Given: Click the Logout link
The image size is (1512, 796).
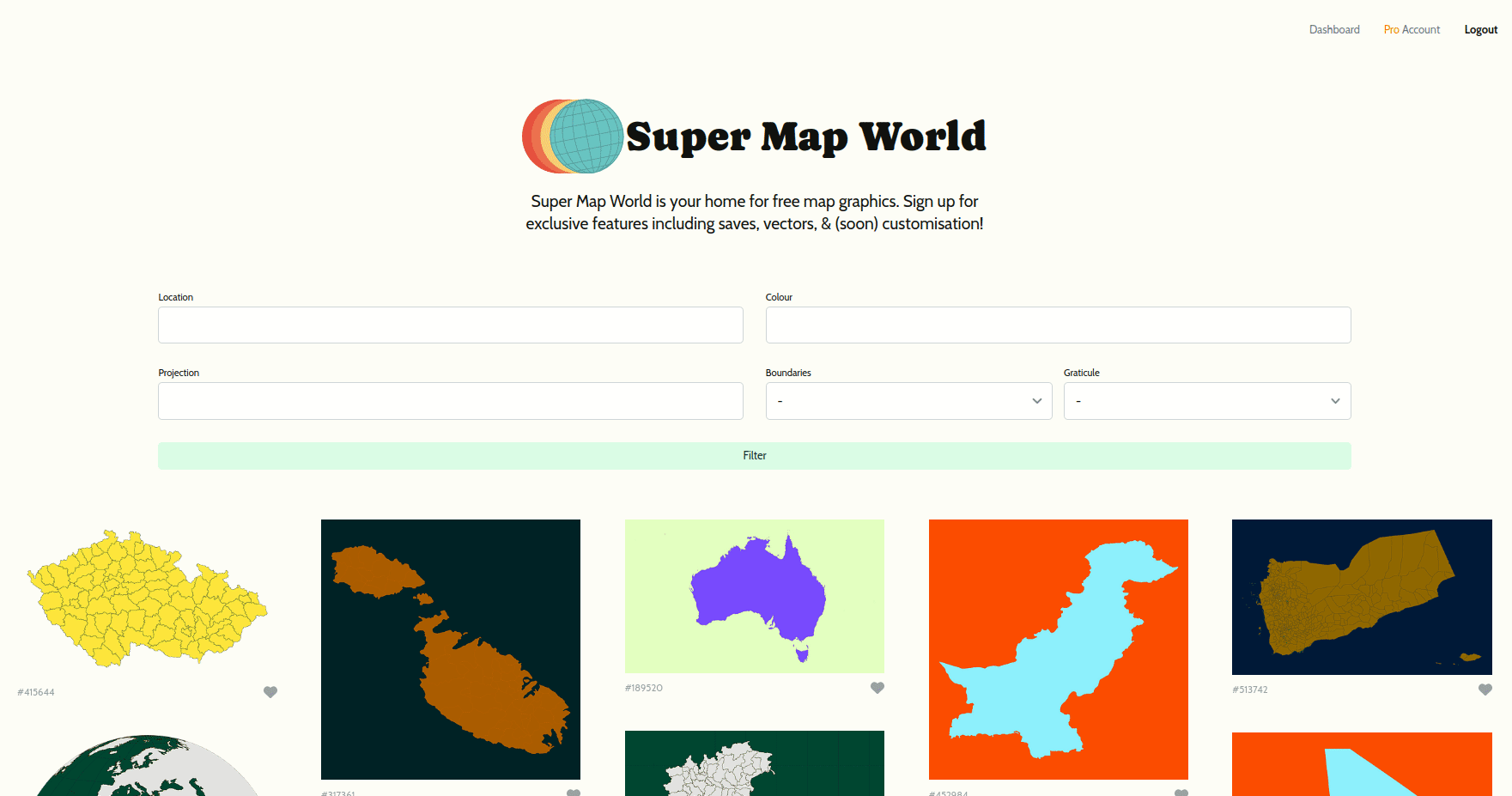Looking at the screenshot, I should click(1481, 29).
